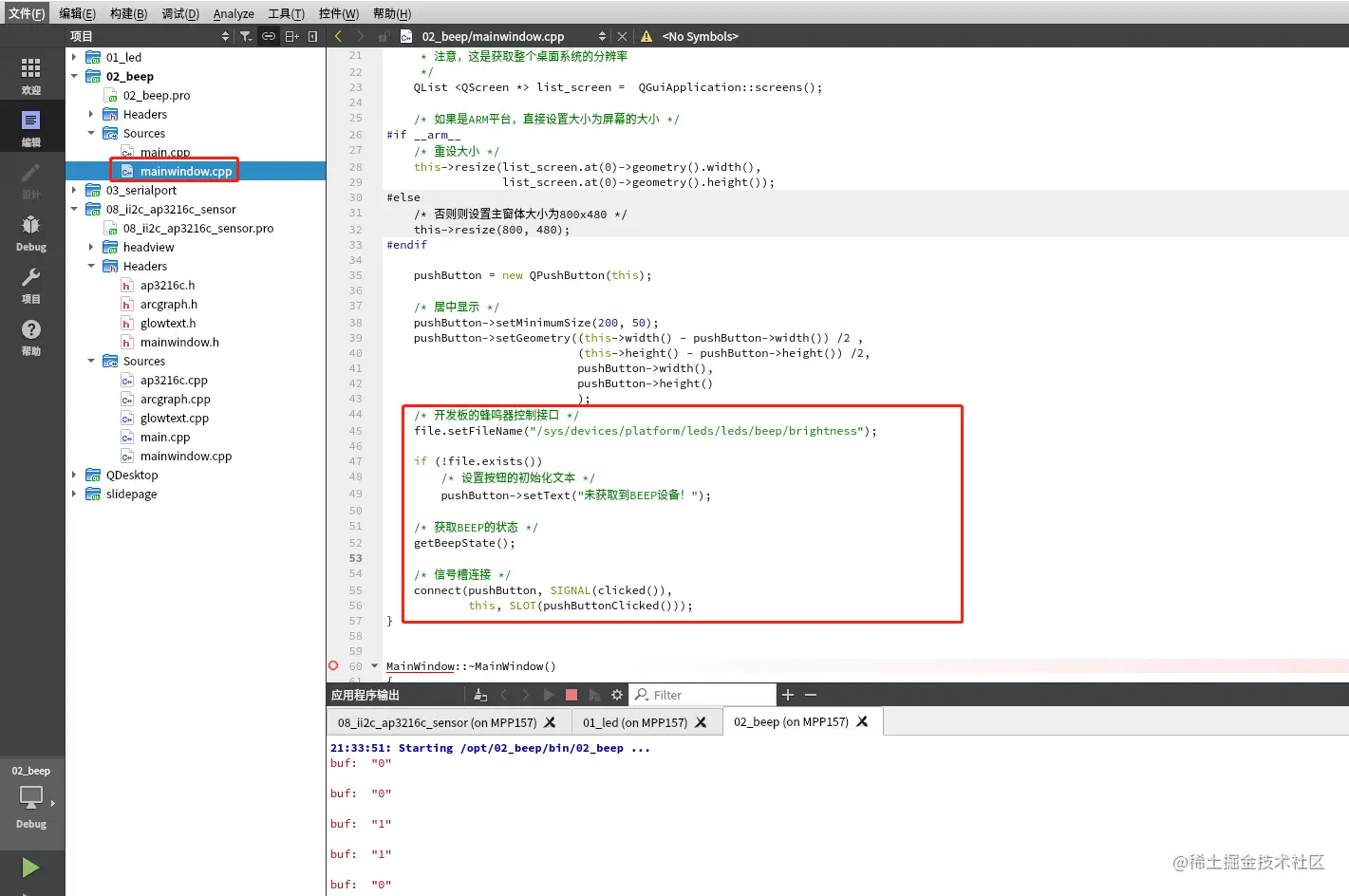Fold the code block at line 60
This screenshot has height=896, width=1349.
pyautogui.click(x=374, y=666)
